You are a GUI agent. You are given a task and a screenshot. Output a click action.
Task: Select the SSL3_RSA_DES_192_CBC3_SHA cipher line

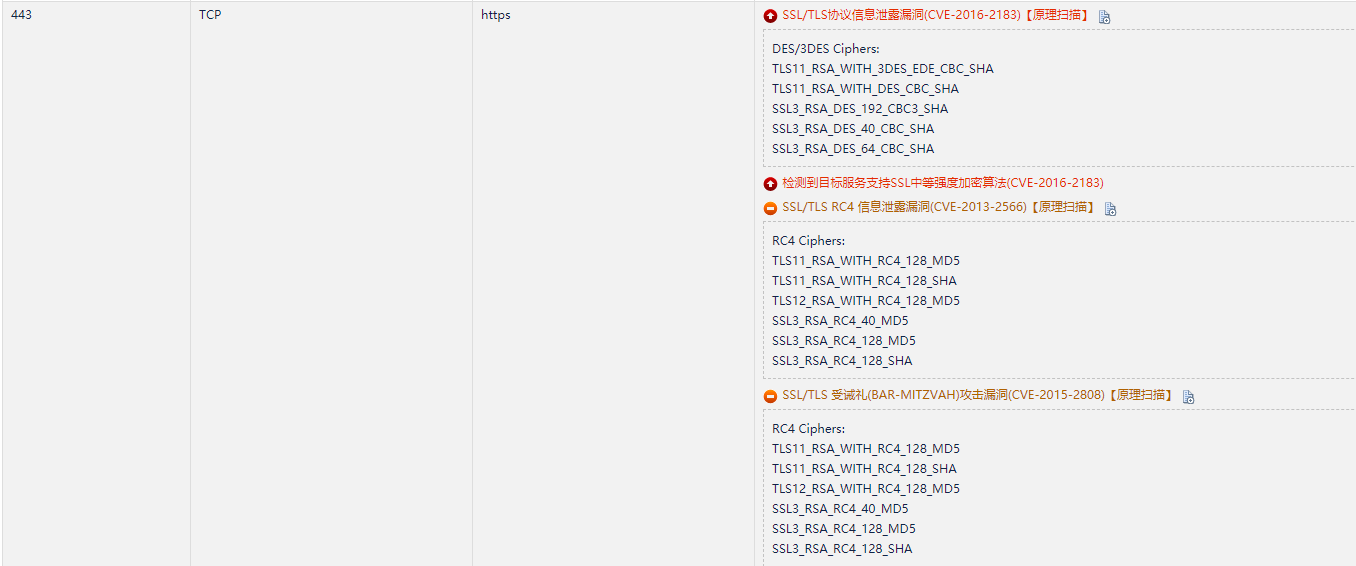(860, 109)
